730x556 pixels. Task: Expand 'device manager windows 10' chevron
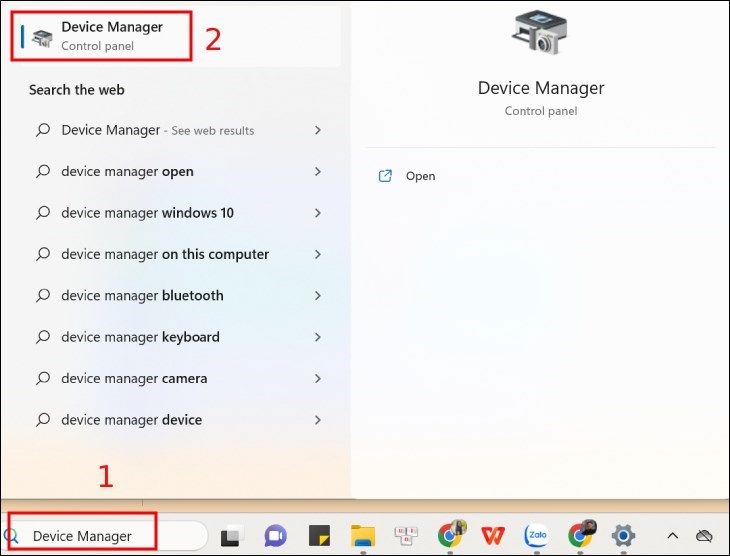tap(318, 213)
